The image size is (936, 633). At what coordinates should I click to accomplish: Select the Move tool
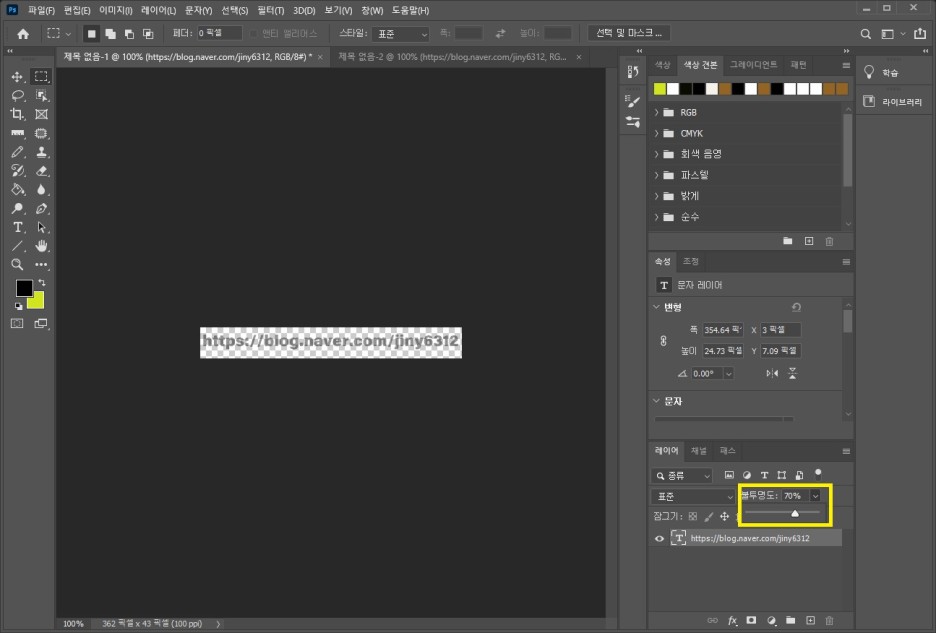[x=17, y=77]
